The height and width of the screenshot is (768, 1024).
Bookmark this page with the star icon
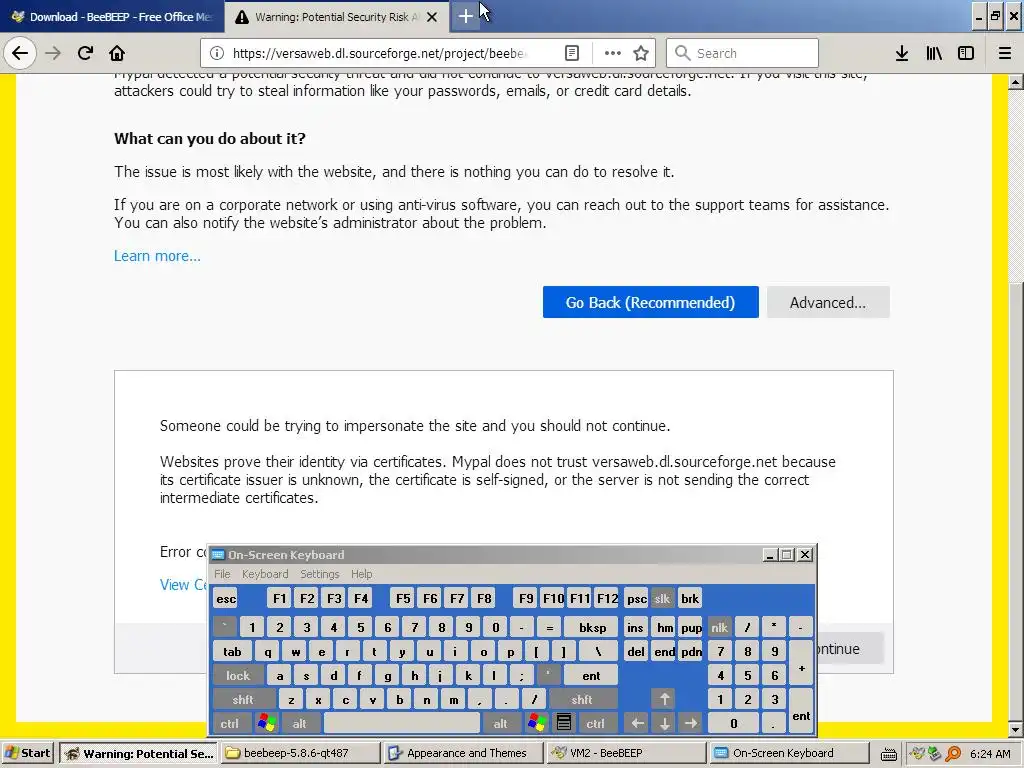tap(641, 54)
